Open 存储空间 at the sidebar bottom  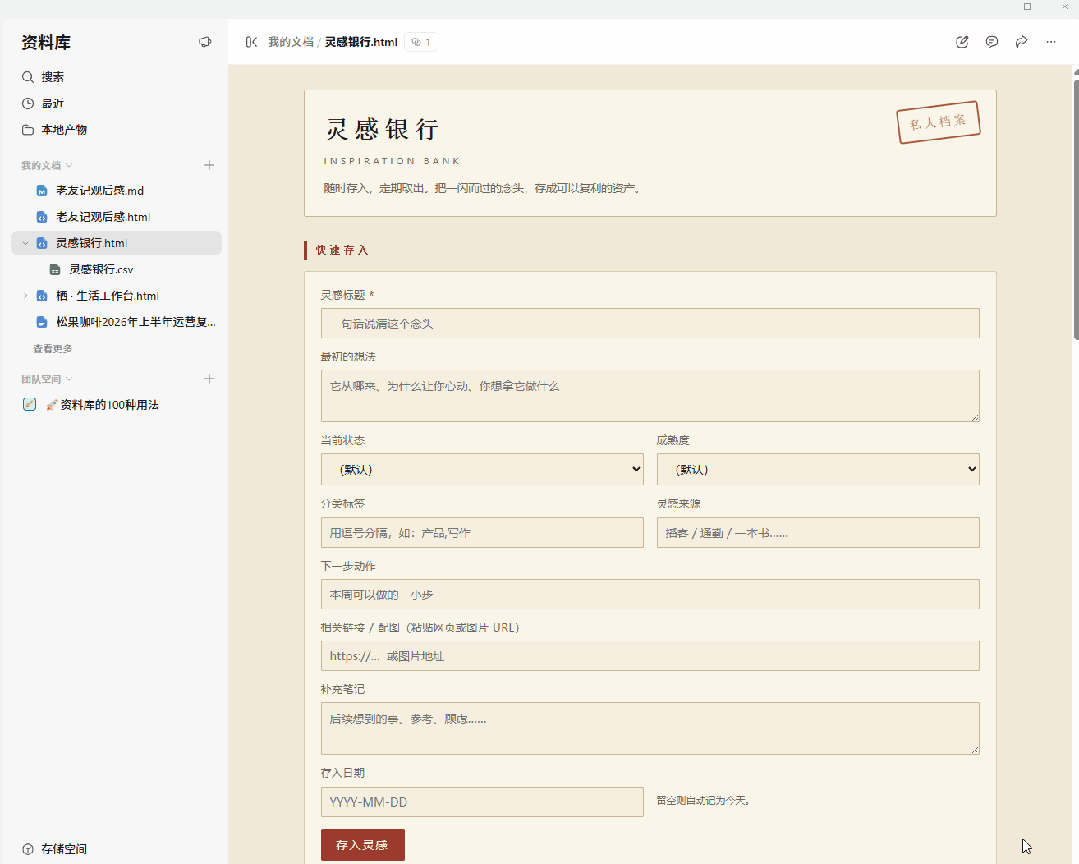(x=64, y=849)
